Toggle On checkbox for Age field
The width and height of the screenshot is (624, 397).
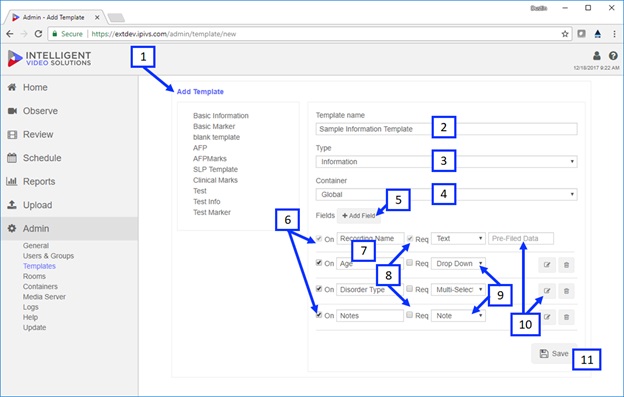pos(319,263)
